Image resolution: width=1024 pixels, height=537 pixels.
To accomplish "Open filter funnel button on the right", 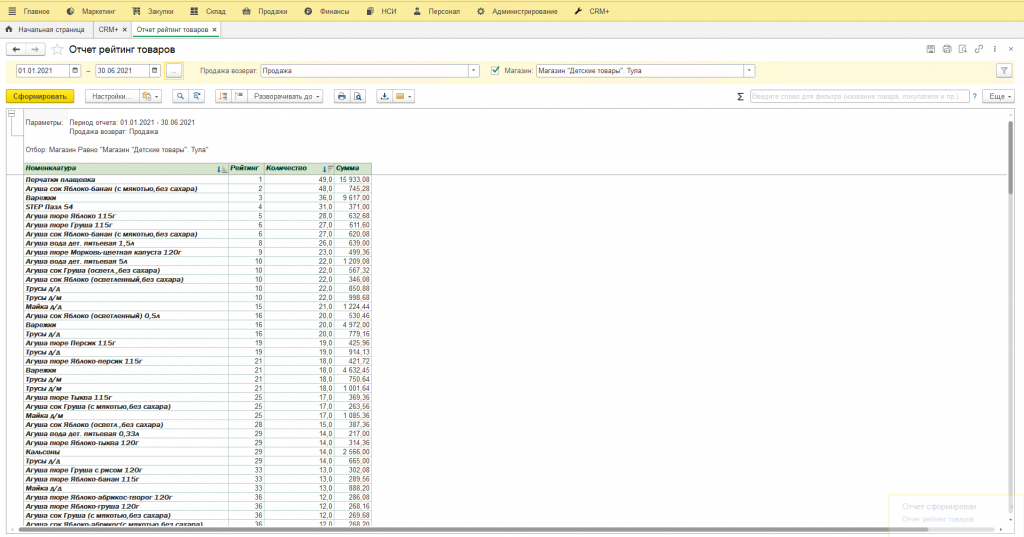I will (x=1004, y=71).
